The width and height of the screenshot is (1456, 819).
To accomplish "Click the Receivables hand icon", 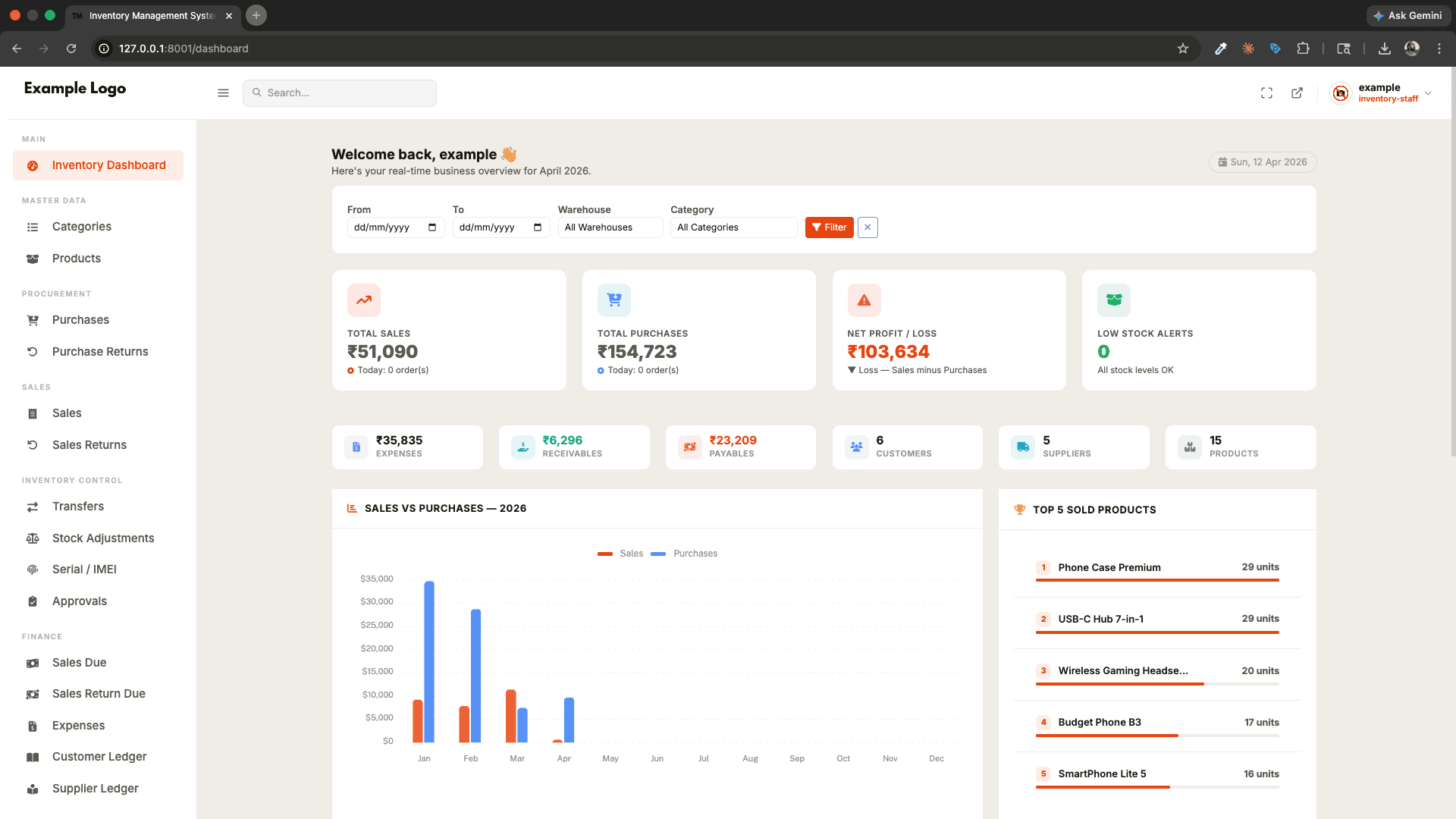I will click(522, 447).
